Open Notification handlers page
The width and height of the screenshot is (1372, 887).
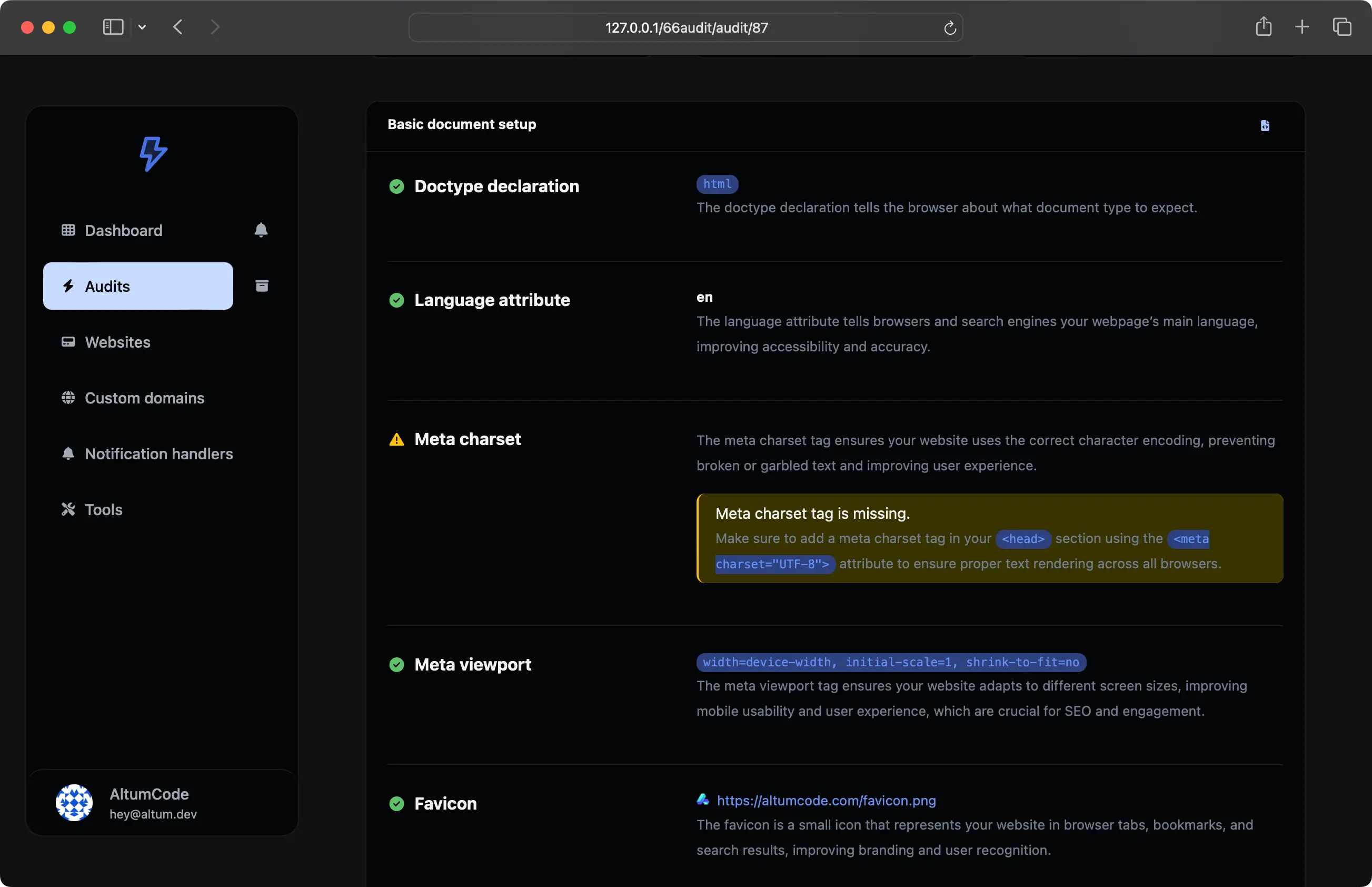[158, 454]
